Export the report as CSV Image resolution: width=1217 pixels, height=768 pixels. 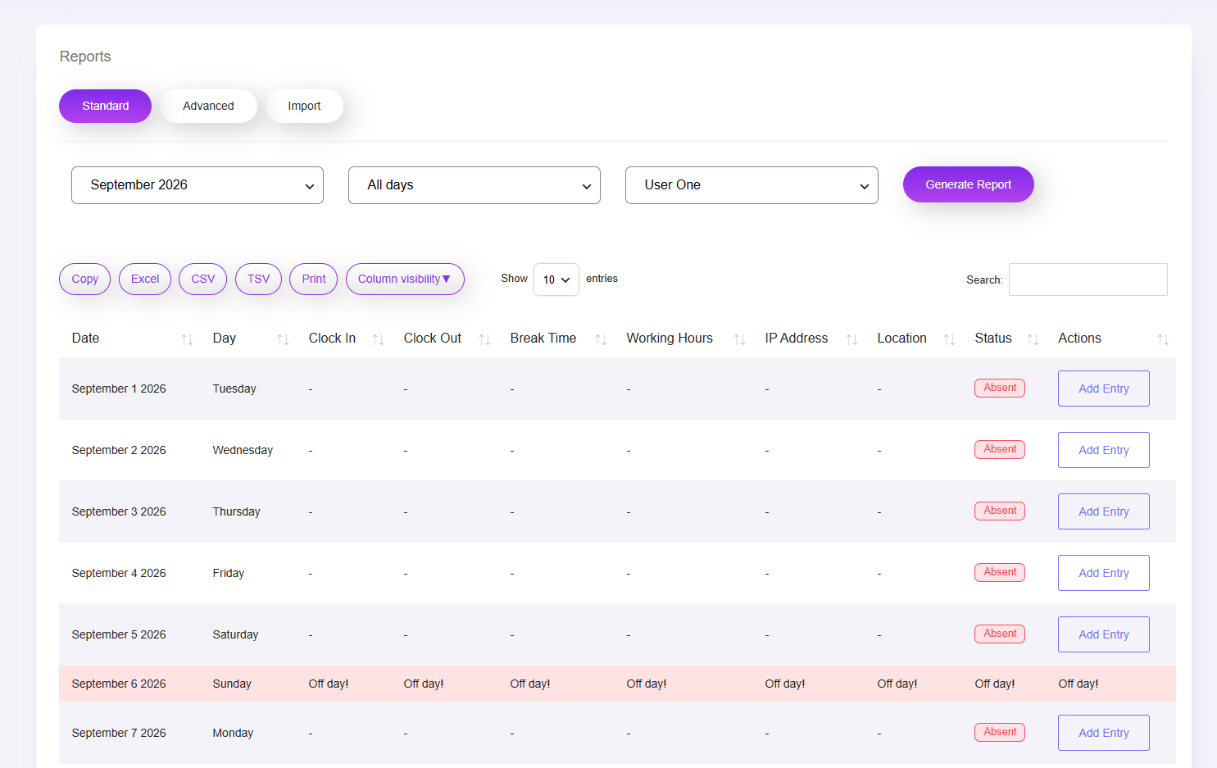[203, 279]
